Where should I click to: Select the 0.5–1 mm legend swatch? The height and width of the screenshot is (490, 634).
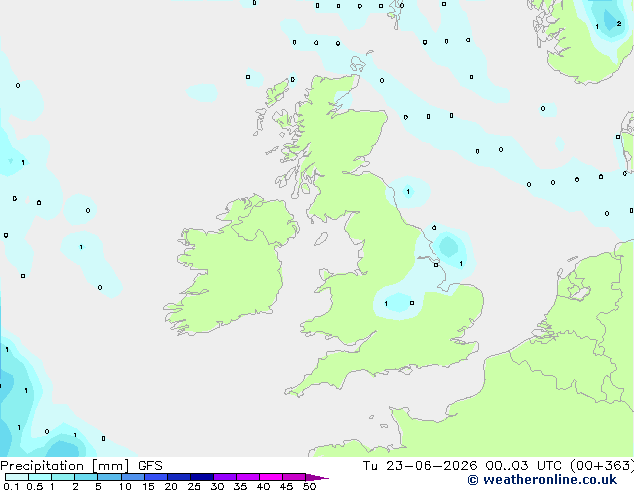tap(40, 477)
